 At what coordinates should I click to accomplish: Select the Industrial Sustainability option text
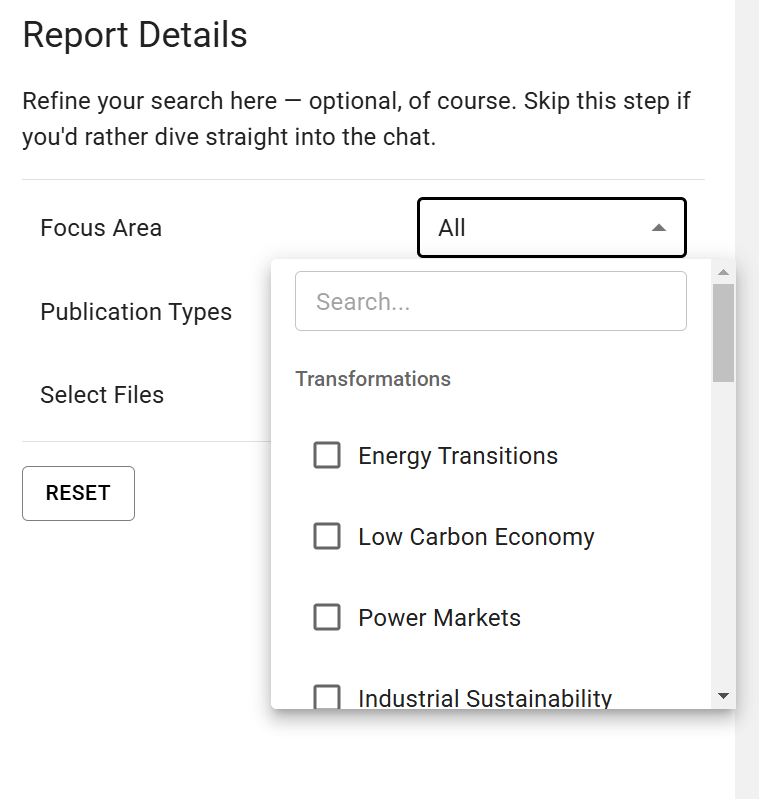[x=485, y=698]
